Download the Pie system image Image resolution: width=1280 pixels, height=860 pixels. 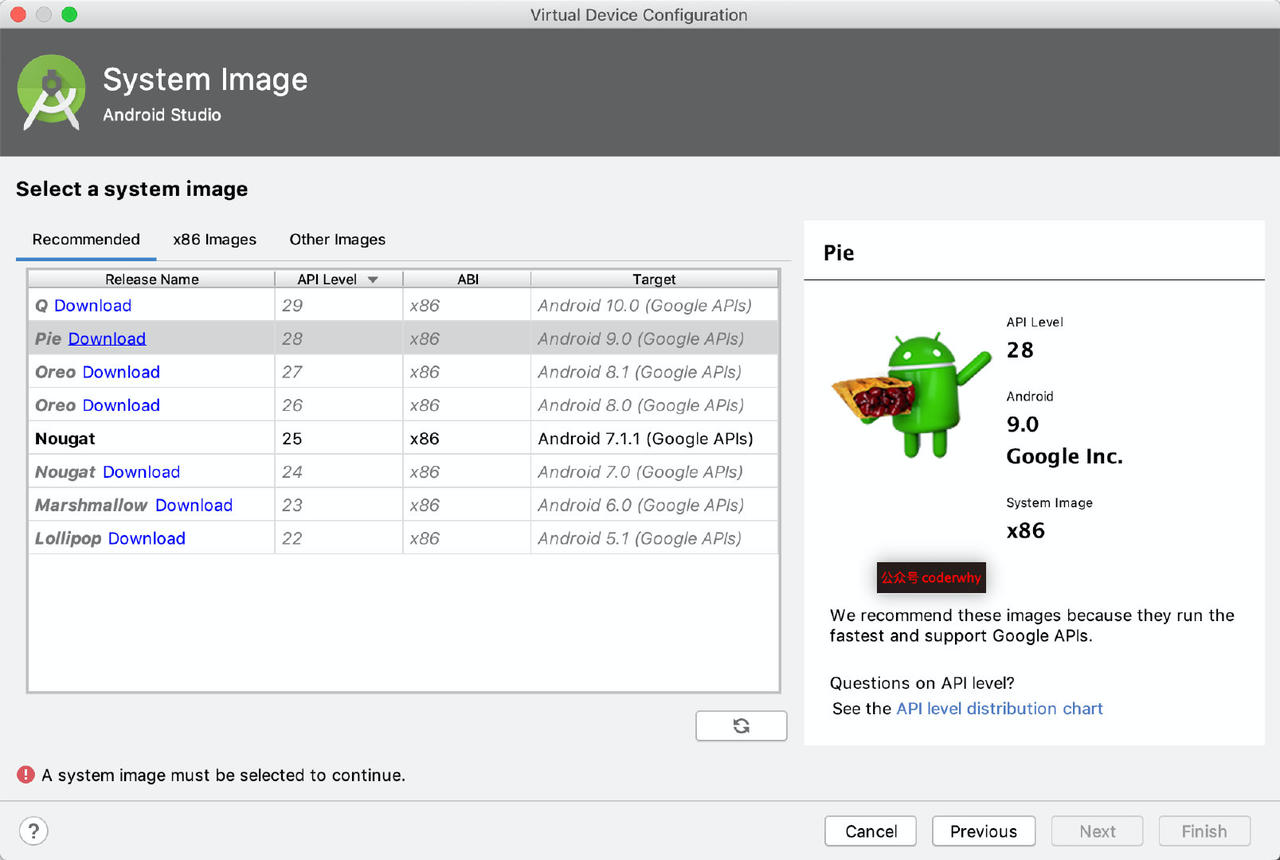point(107,339)
